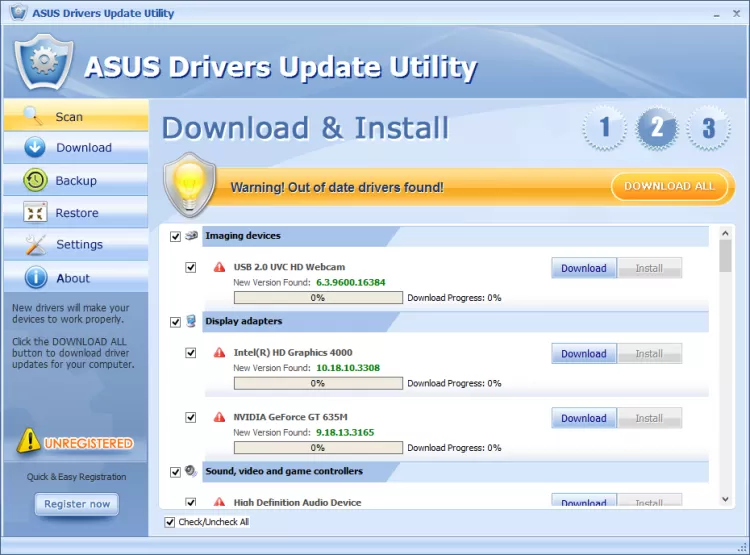Image resolution: width=750 pixels, height=555 pixels.
Task: Click red alert icon beside High Definition Audio
Action: click(220, 502)
